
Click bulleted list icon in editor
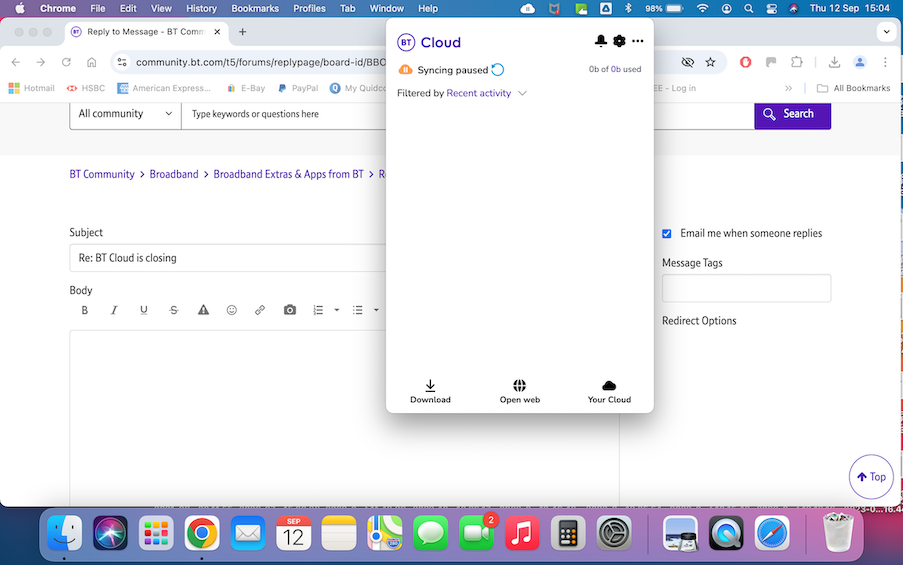coord(358,310)
